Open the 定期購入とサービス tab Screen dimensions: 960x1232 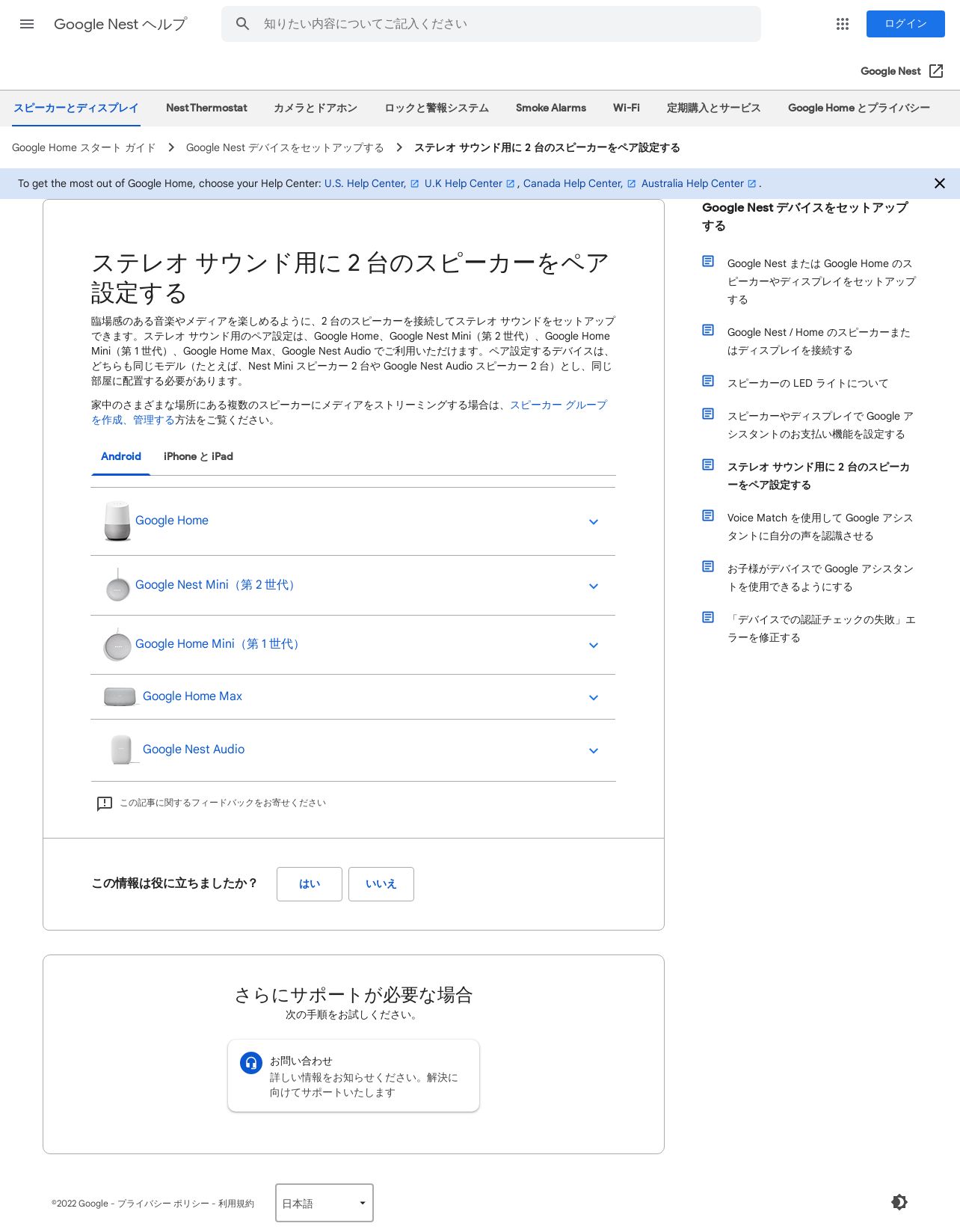[x=714, y=108]
